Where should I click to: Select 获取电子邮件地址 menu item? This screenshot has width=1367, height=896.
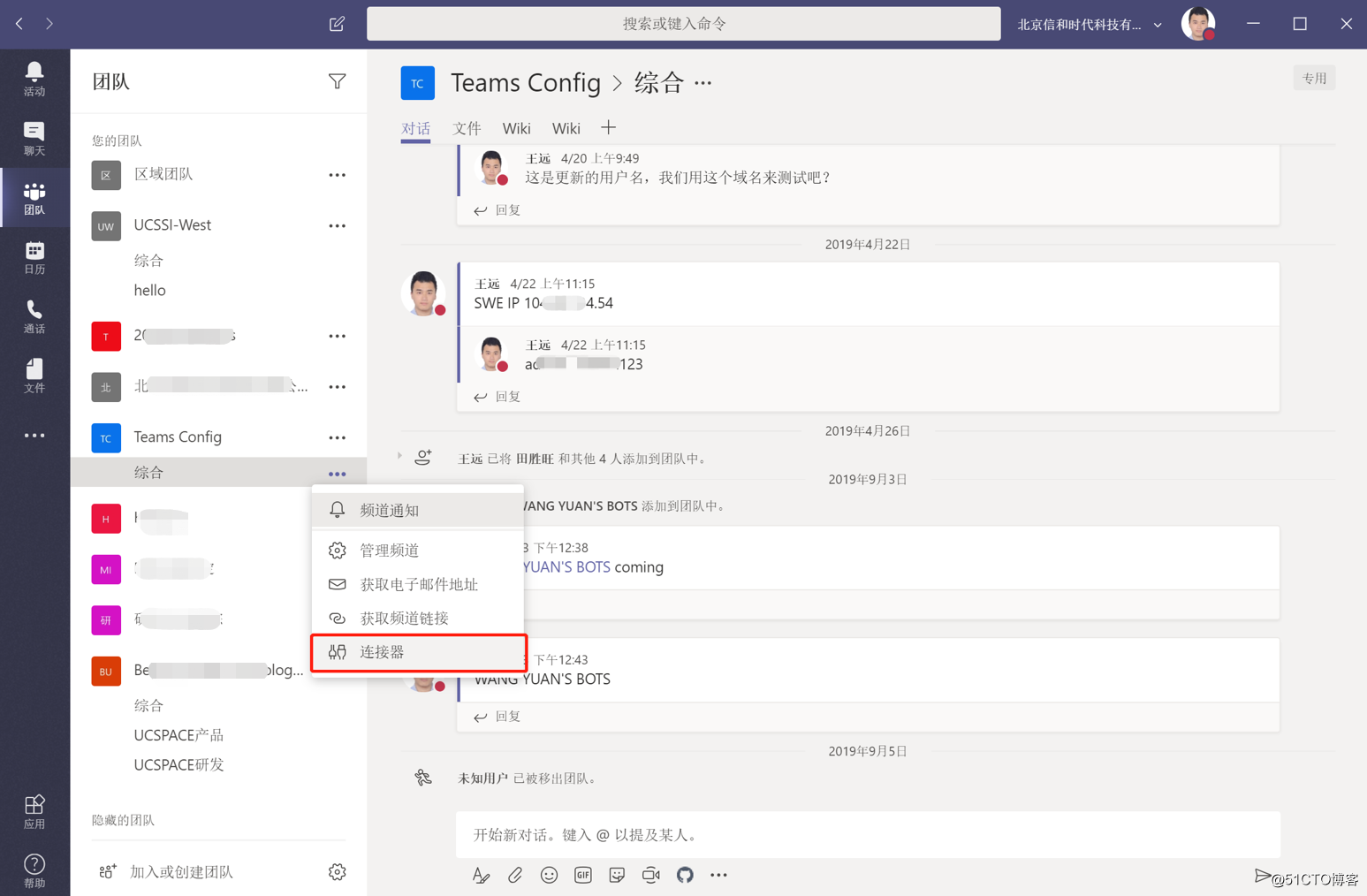pyautogui.click(x=418, y=584)
